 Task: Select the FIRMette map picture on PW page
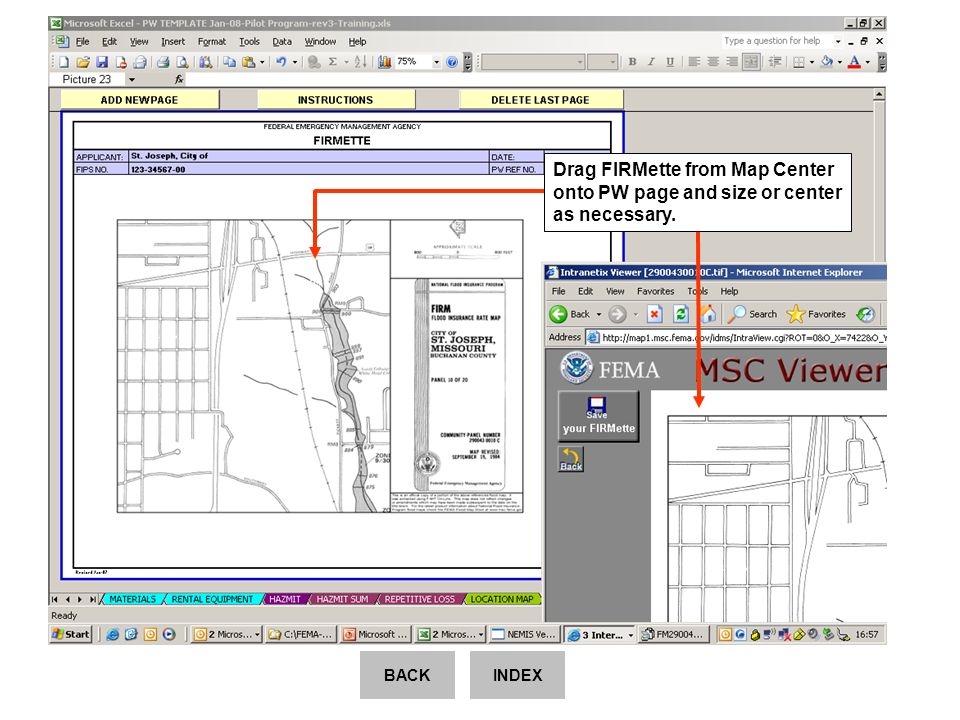320,366
